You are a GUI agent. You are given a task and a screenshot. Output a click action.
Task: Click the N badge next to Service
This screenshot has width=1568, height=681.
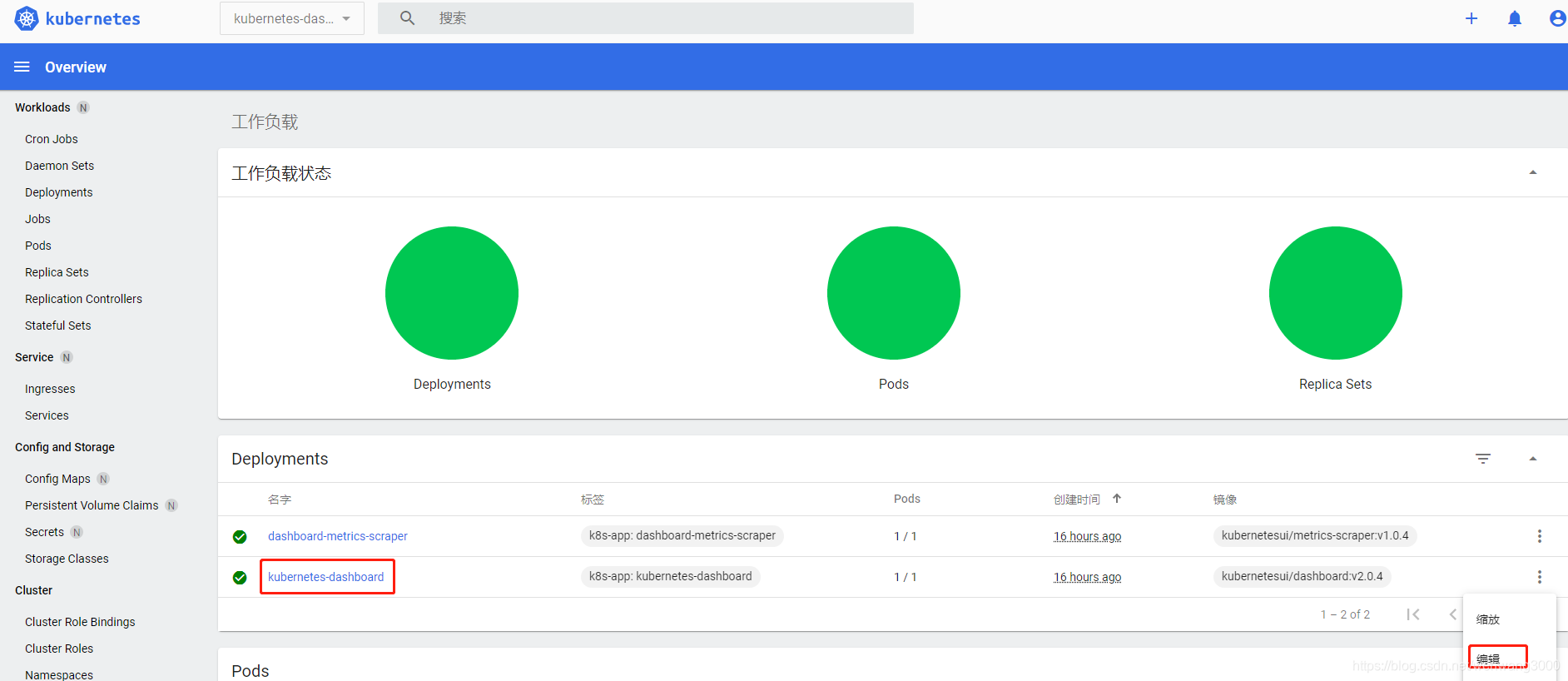click(x=67, y=357)
